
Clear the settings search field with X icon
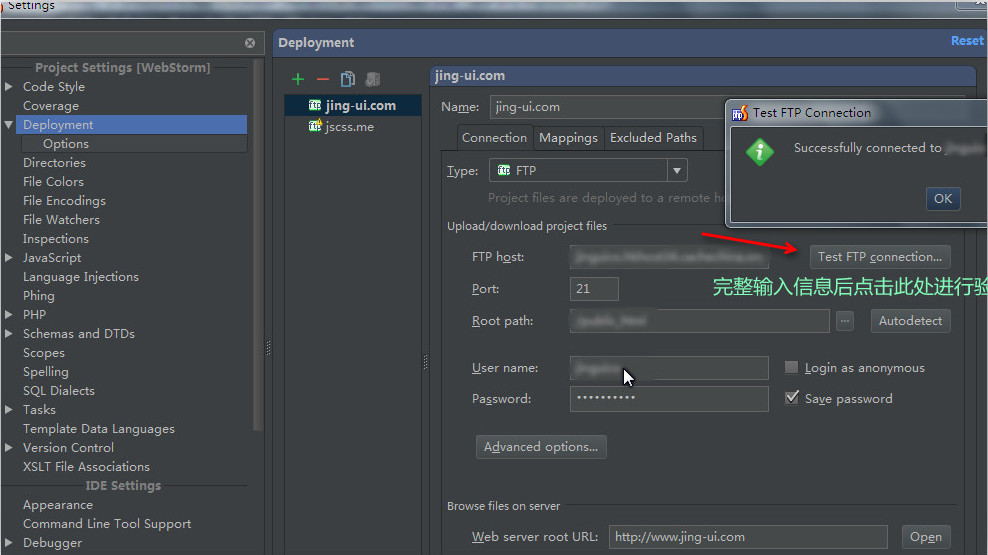(x=250, y=43)
